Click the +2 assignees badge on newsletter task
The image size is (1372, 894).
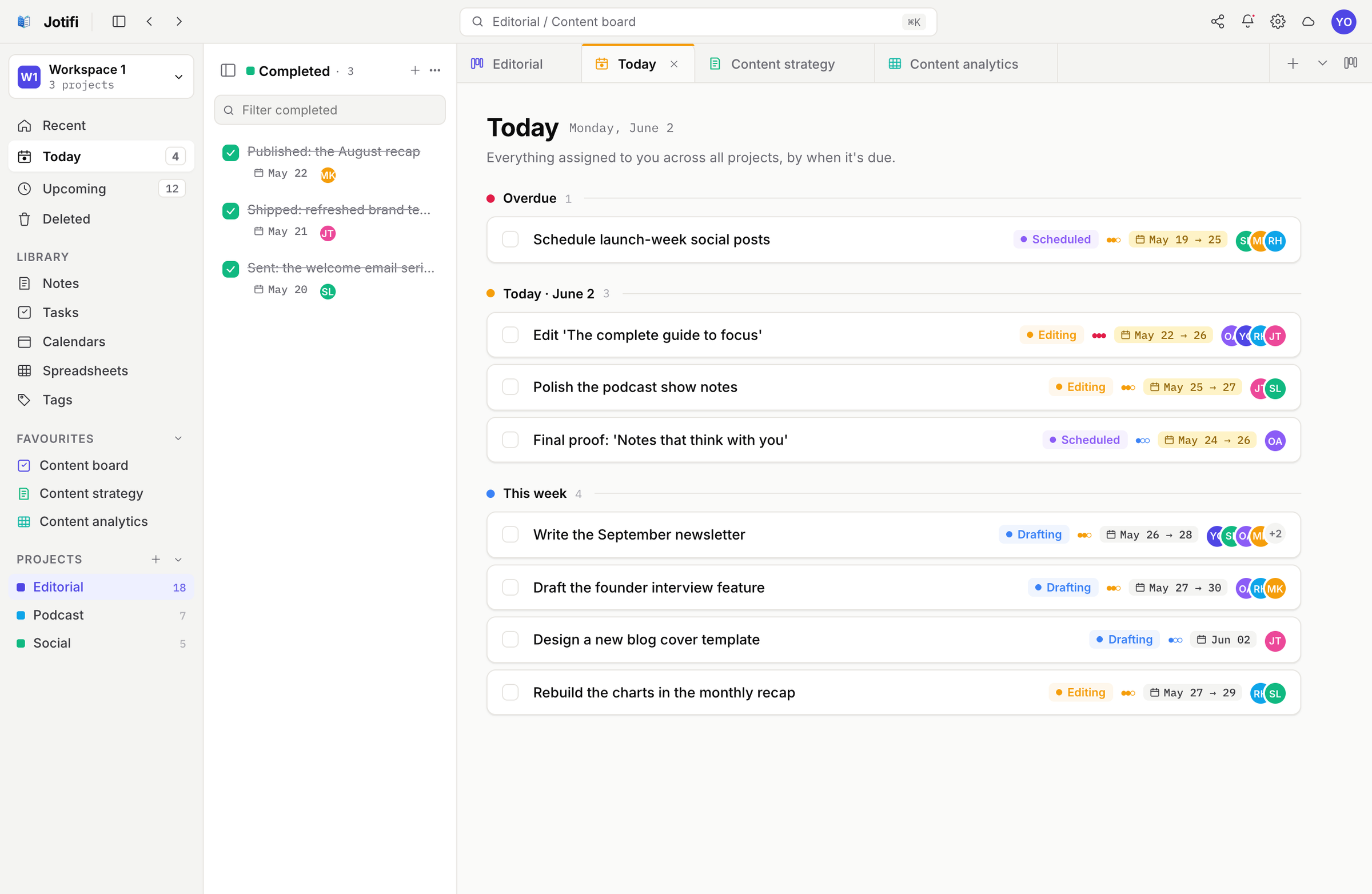1275,534
